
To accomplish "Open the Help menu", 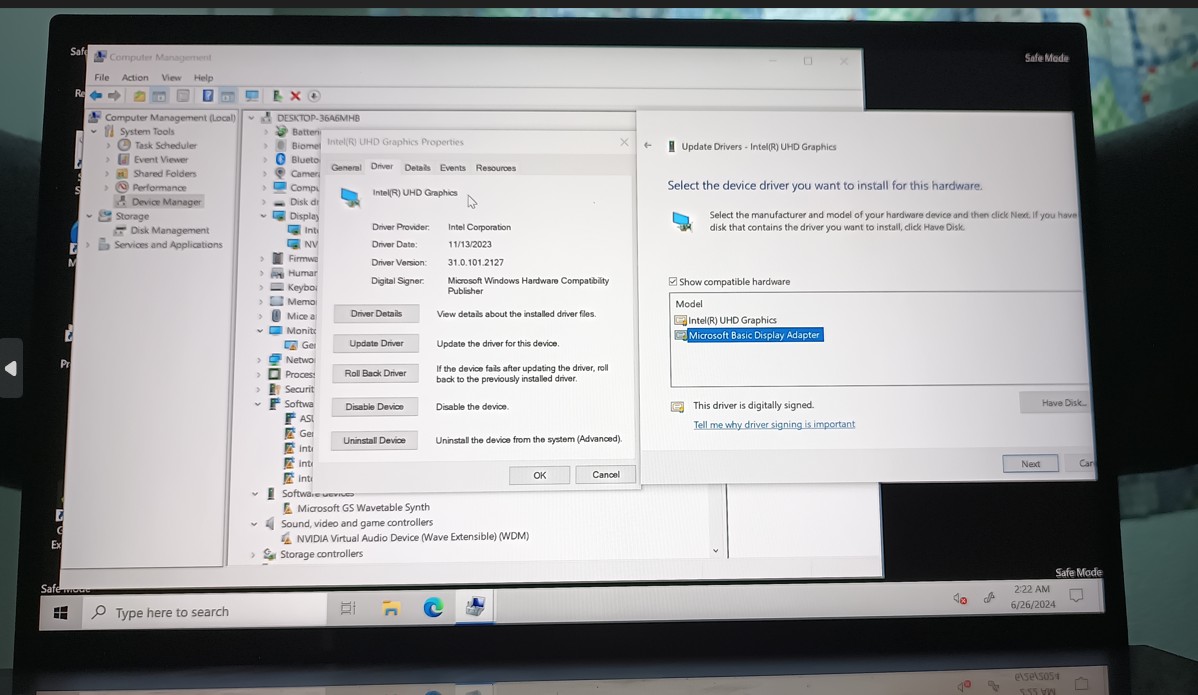I will [x=203, y=77].
